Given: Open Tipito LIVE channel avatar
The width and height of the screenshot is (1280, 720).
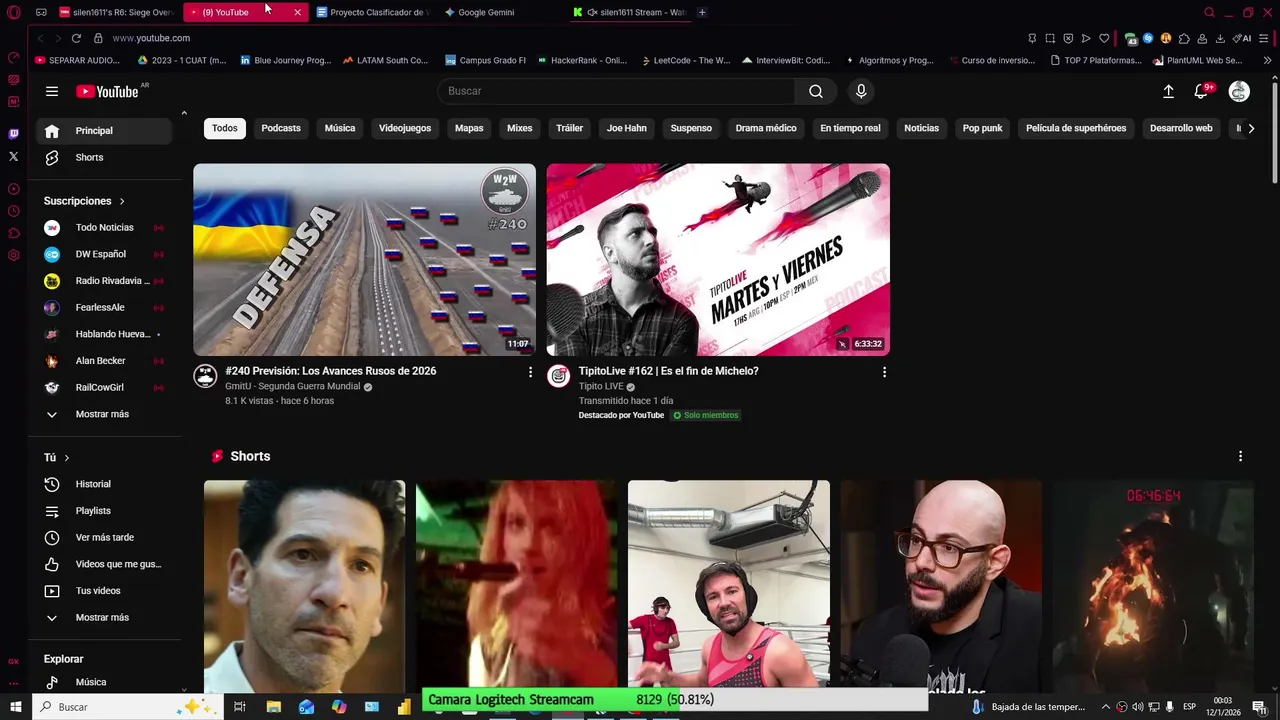Looking at the screenshot, I should point(559,375).
